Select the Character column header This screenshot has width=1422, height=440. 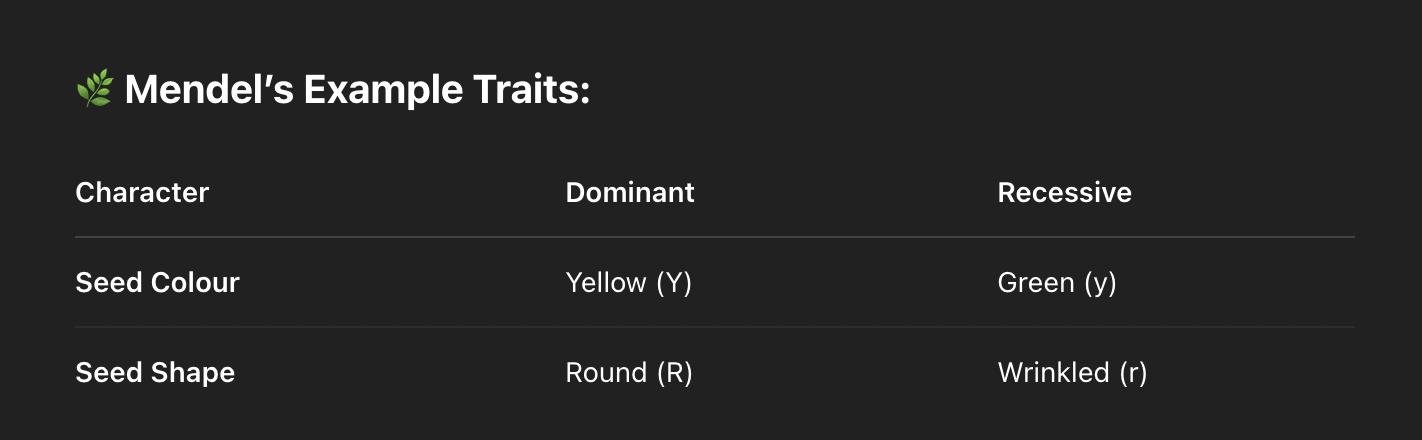pyautogui.click(x=142, y=192)
